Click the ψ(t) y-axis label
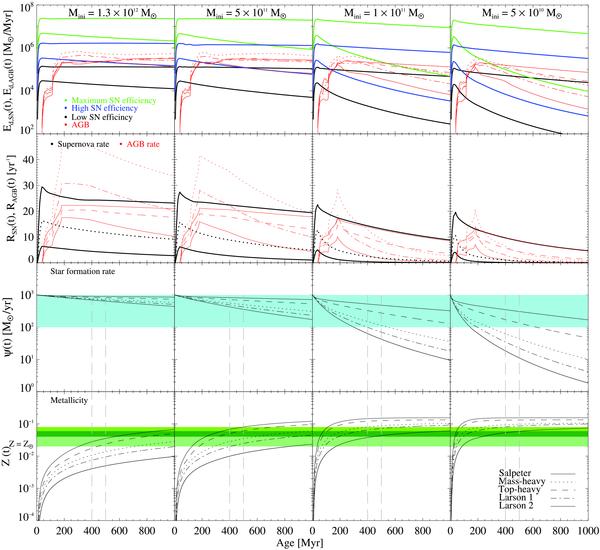Image resolution: width=600 pixels, height=550 pixels. [x=9, y=328]
